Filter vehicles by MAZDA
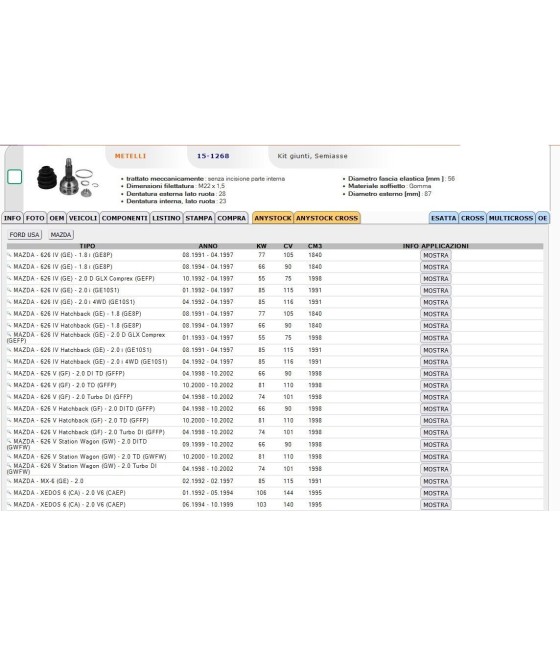 pos(61,235)
